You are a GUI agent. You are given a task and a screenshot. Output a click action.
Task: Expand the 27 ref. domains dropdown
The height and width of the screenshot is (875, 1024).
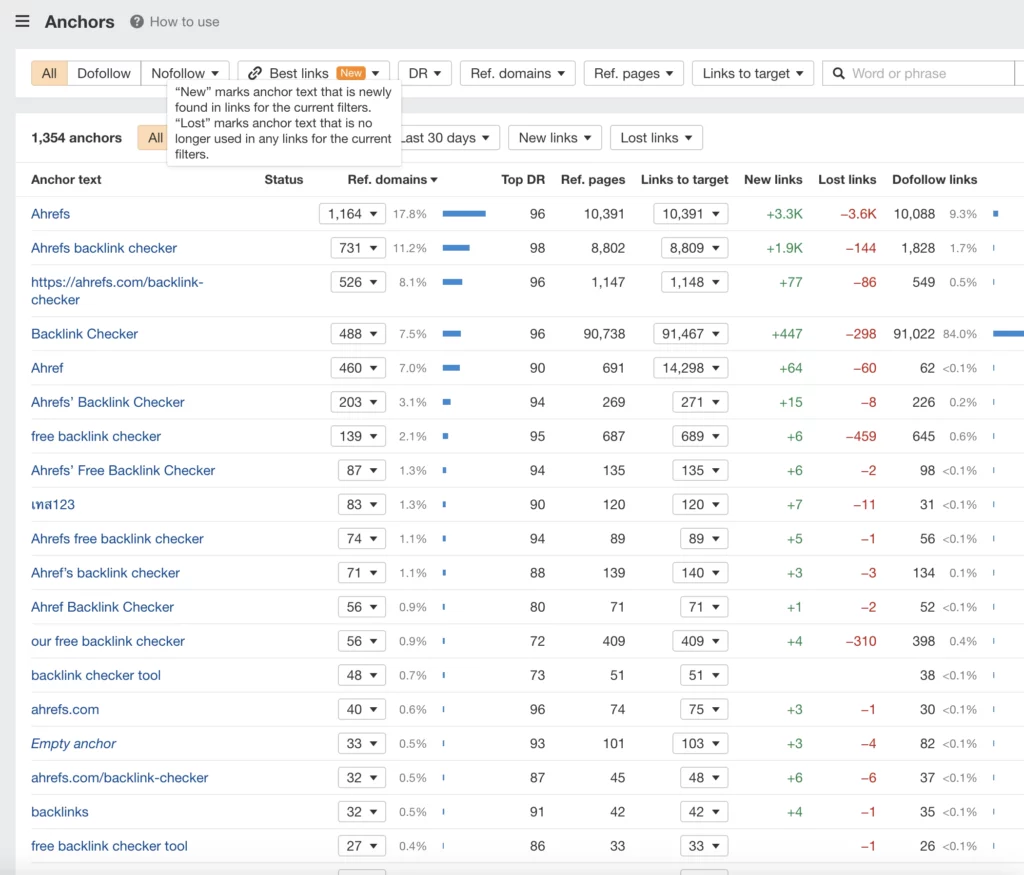pyautogui.click(x=362, y=846)
